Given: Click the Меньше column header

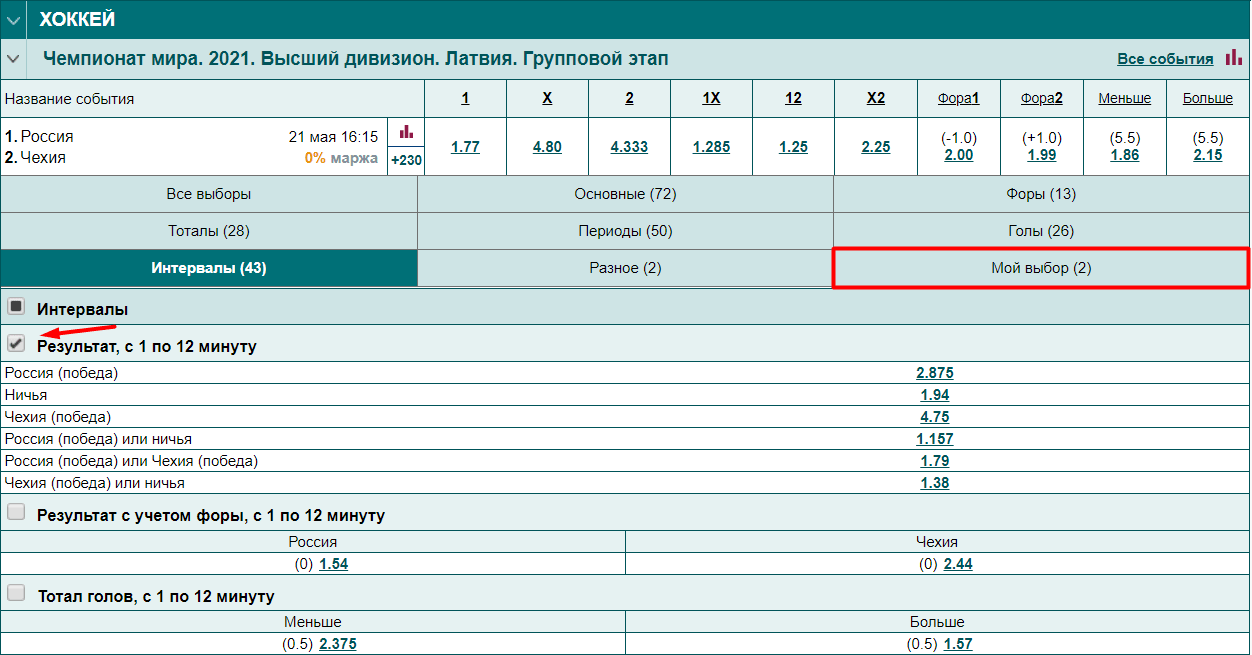Looking at the screenshot, I should 1124,98.
